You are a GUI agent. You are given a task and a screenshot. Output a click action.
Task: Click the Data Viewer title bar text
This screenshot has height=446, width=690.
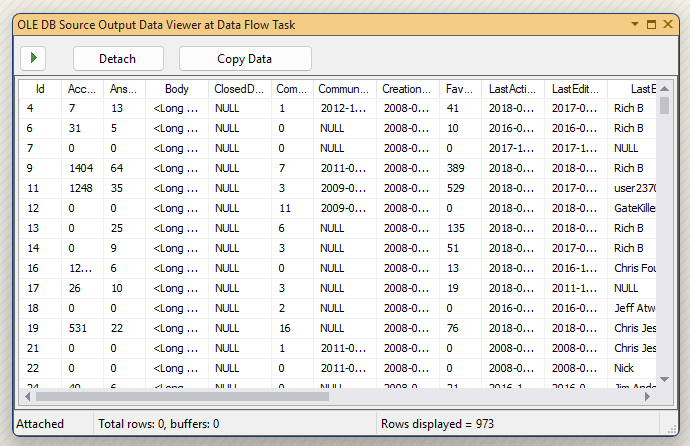click(156, 25)
